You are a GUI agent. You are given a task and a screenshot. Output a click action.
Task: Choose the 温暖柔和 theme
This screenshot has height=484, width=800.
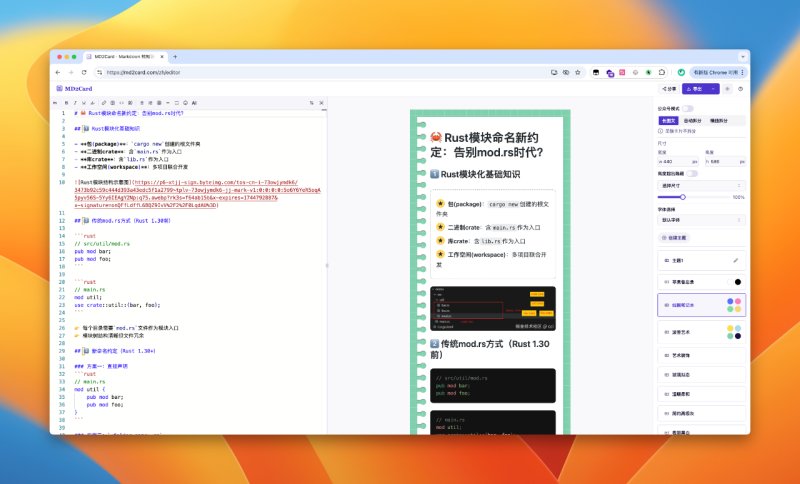pos(701,394)
